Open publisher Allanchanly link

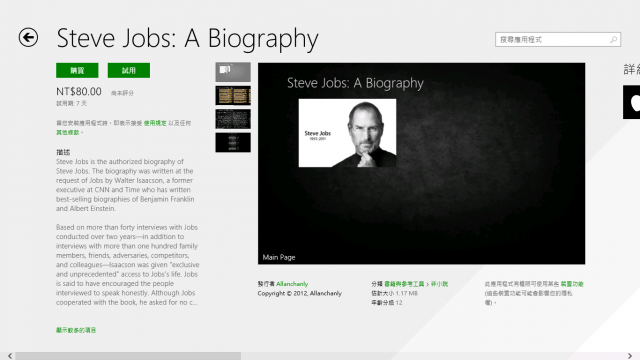pyautogui.click(x=292, y=284)
